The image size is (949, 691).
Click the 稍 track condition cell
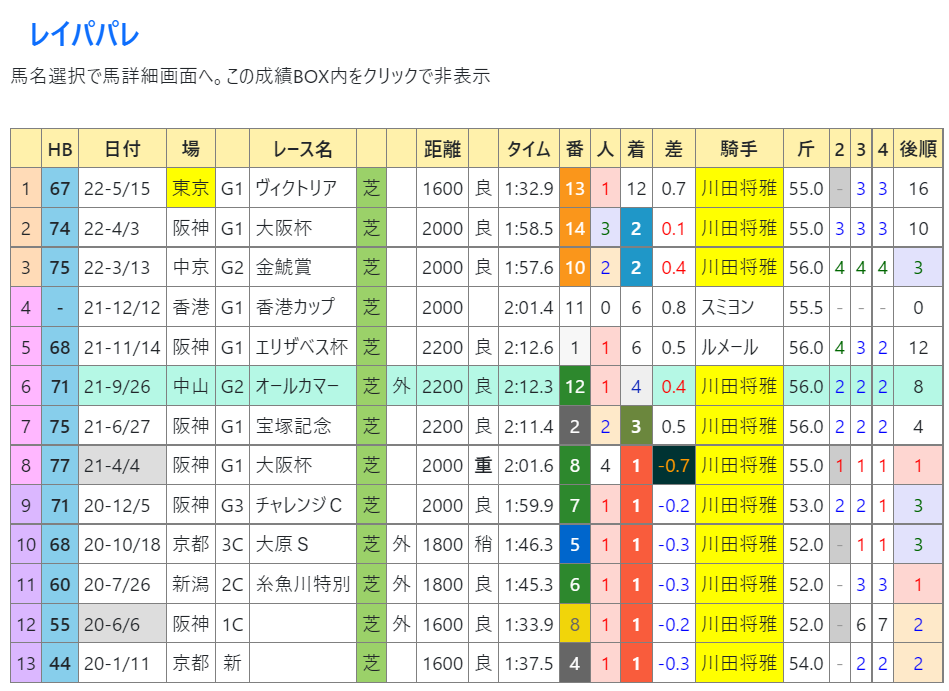[x=483, y=545]
